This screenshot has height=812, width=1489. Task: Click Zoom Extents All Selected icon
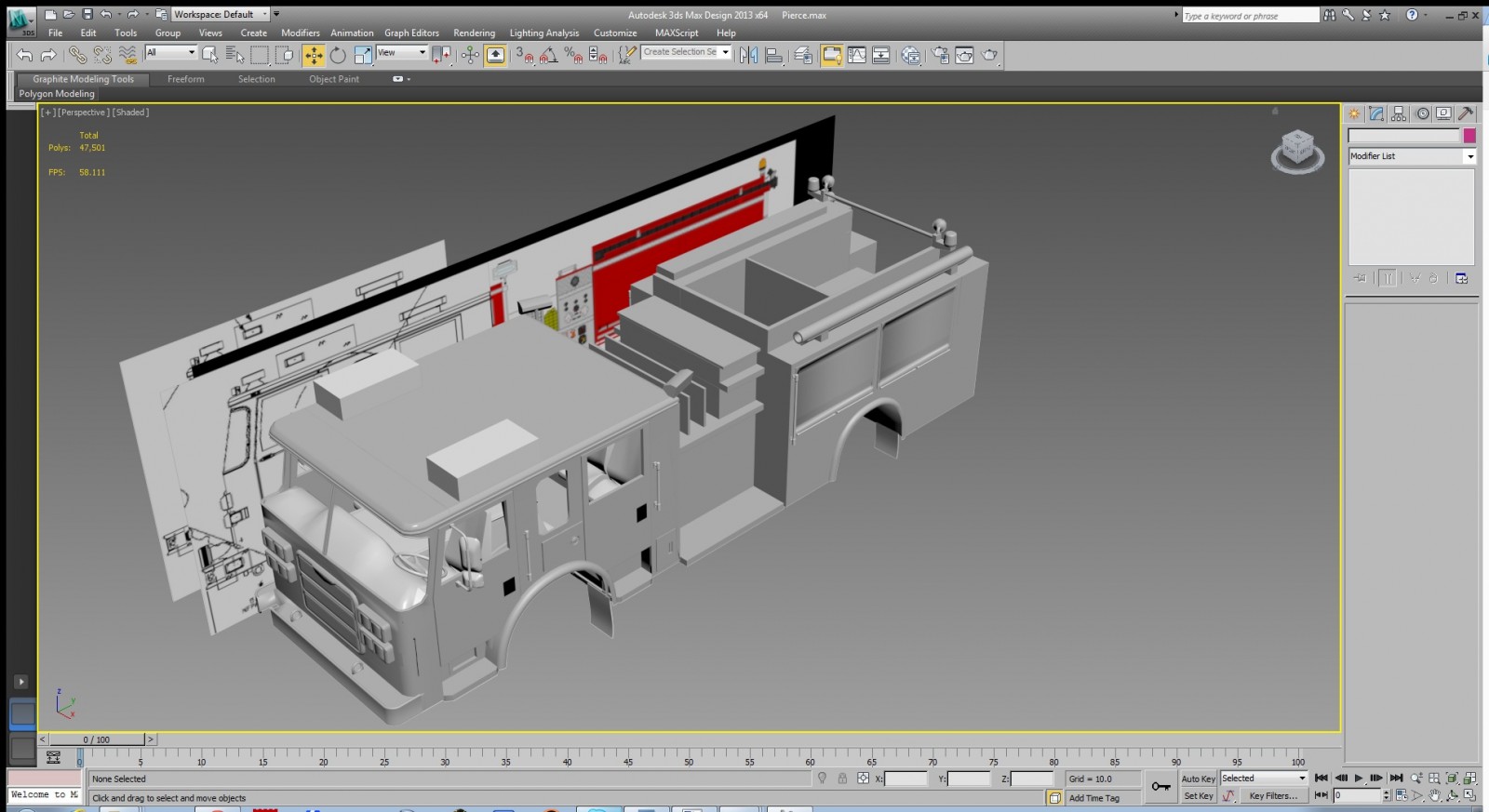pyautogui.click(x=1470, y=779)
